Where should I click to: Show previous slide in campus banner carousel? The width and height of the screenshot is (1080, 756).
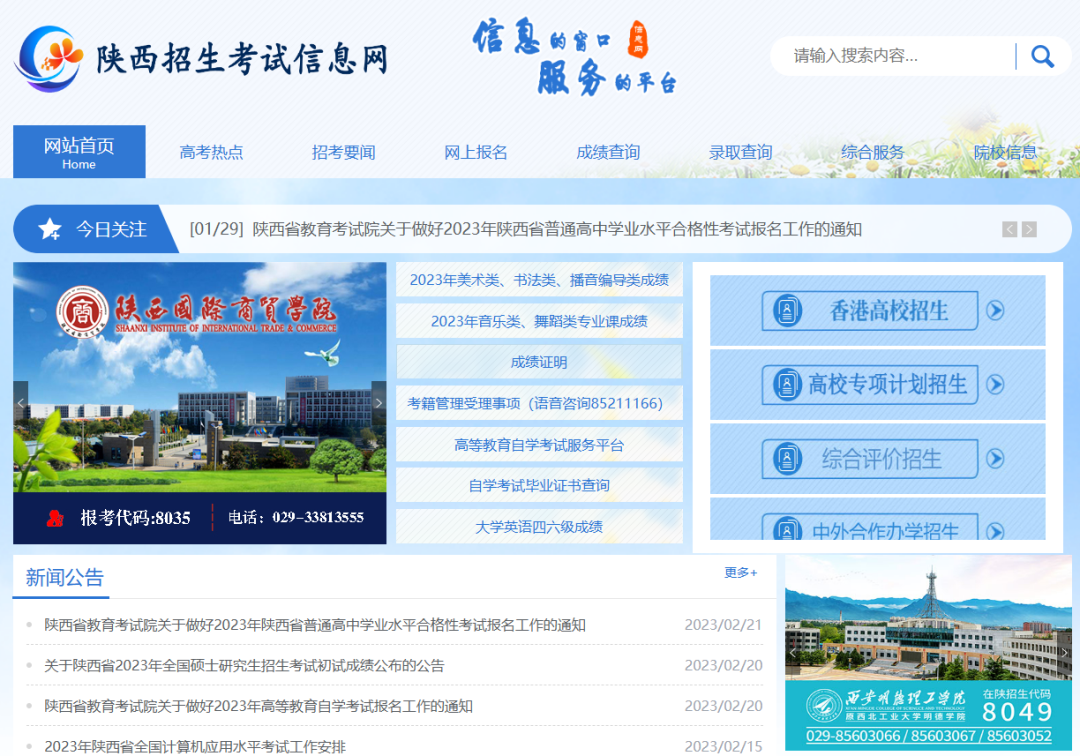click(x=21, y=404)
